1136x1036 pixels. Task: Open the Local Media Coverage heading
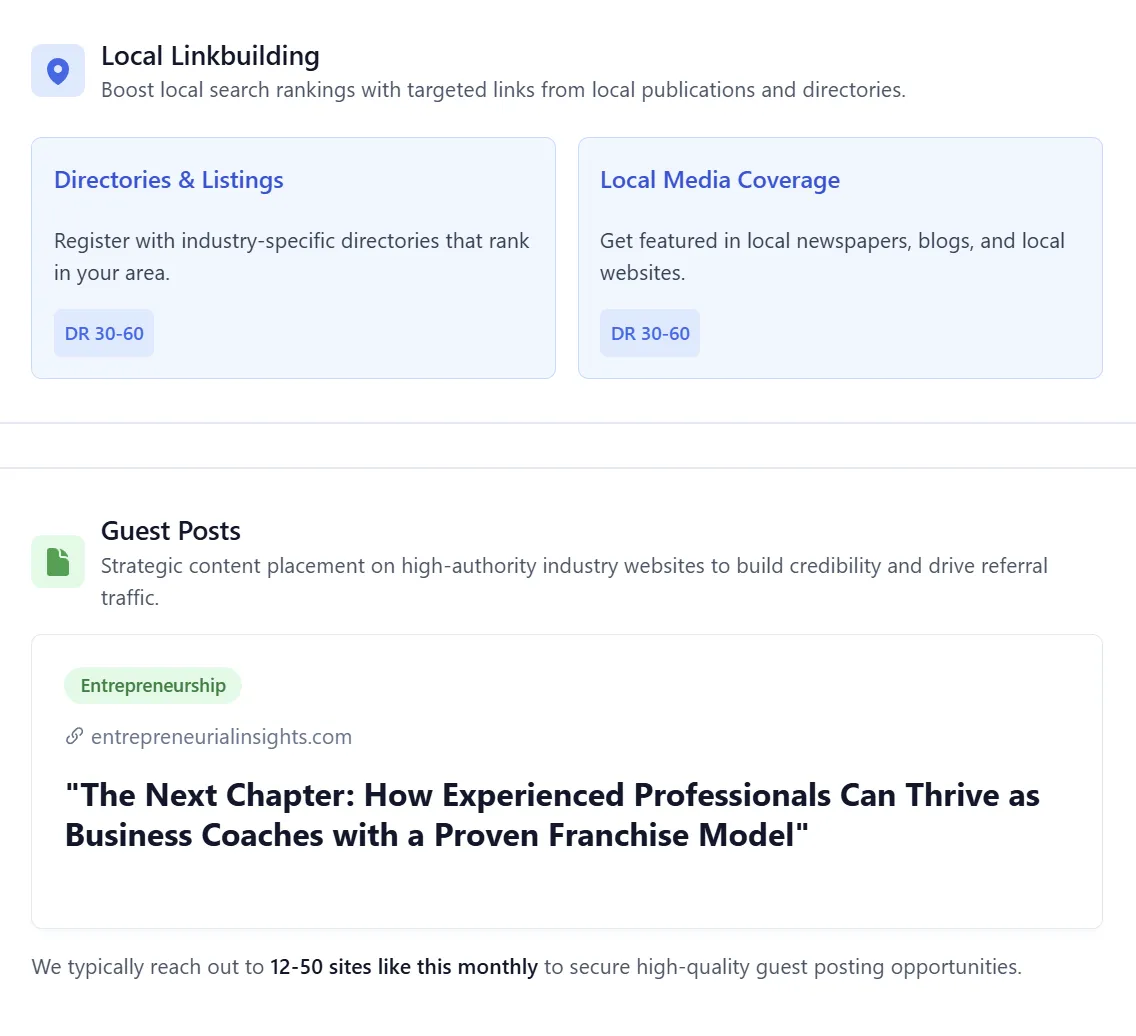(x=719, y=180)
